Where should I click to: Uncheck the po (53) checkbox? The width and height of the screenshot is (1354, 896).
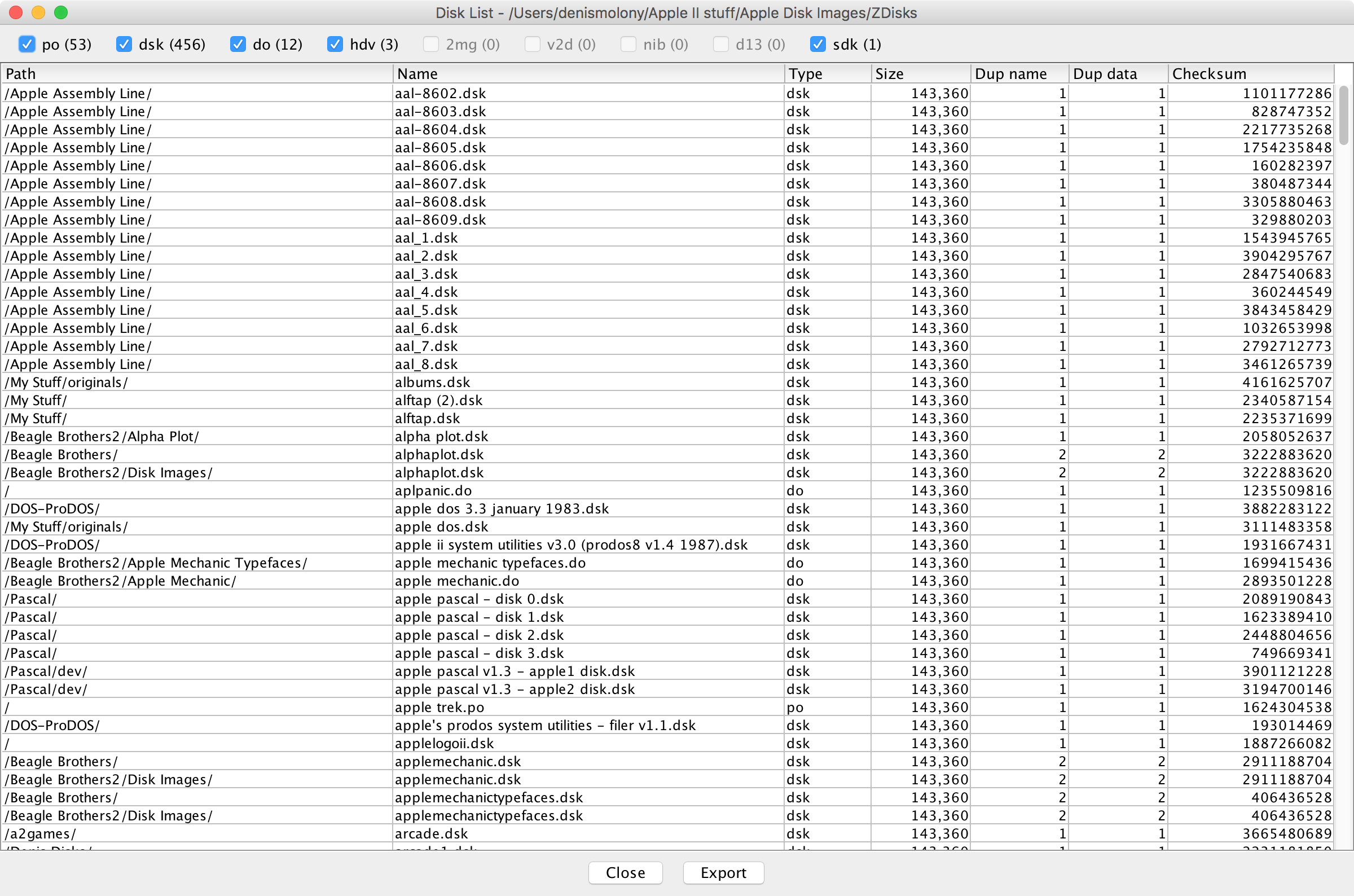point(27,44)
